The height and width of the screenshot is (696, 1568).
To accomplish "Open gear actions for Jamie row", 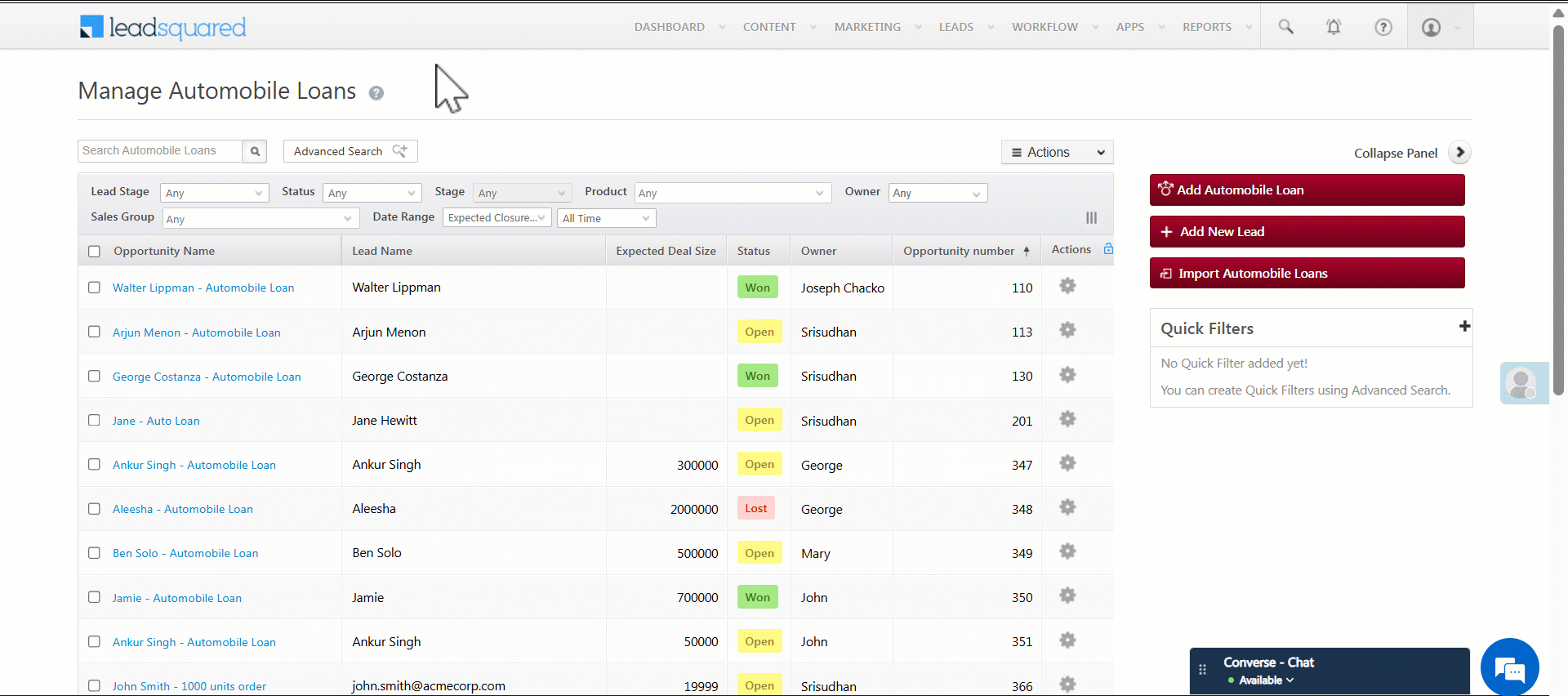I will tap(1067, 596).
